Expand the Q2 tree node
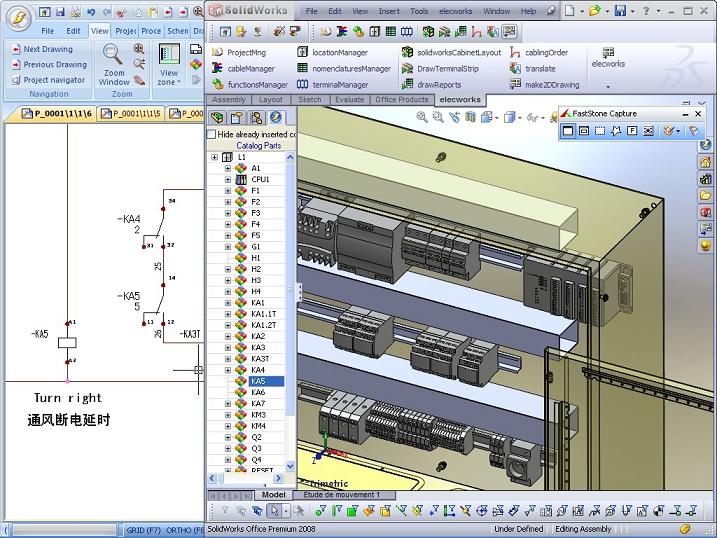The height and width of the screenshot is (538, 717). point(228,437)
